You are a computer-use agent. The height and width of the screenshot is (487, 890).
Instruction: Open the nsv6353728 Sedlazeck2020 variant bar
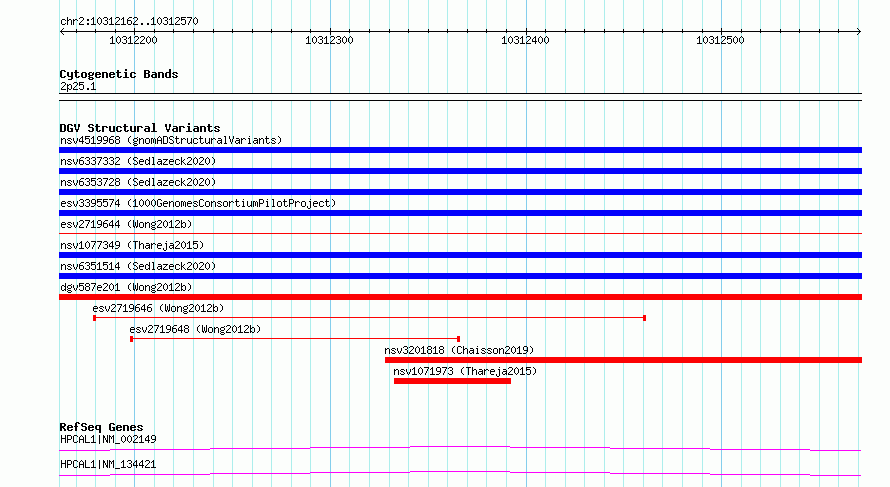460,192
